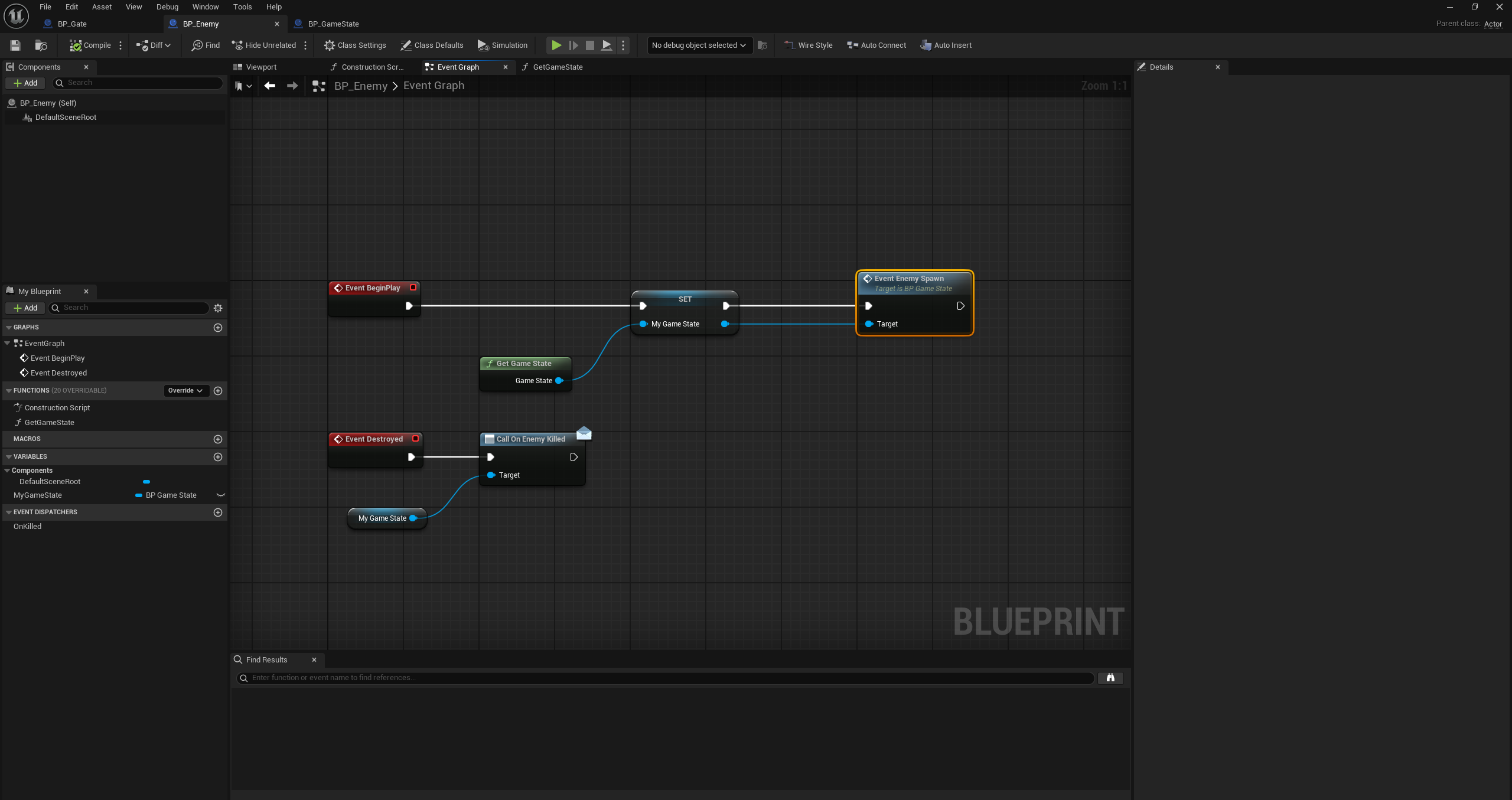
Task: Open the debug object selection dropdown
Action: [x=699, y=45]
